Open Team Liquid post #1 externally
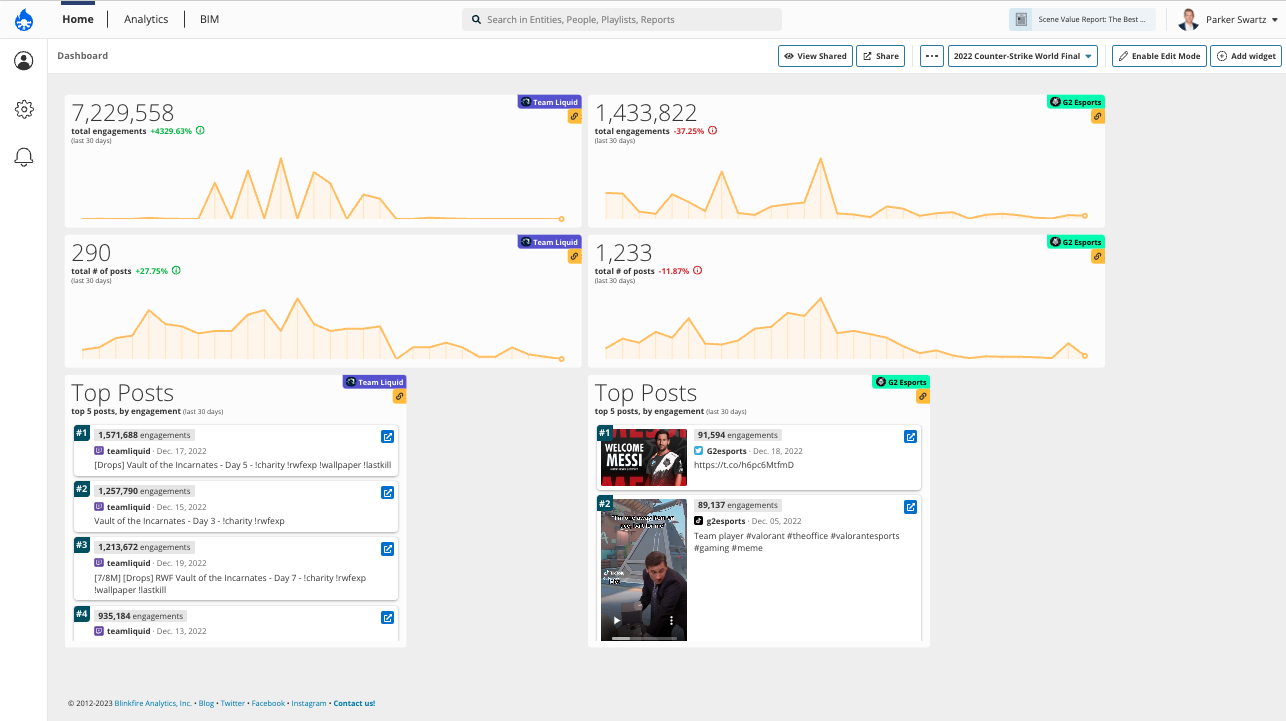Image resolution: width=1286 pixels, height=721 pixels. 388,437
